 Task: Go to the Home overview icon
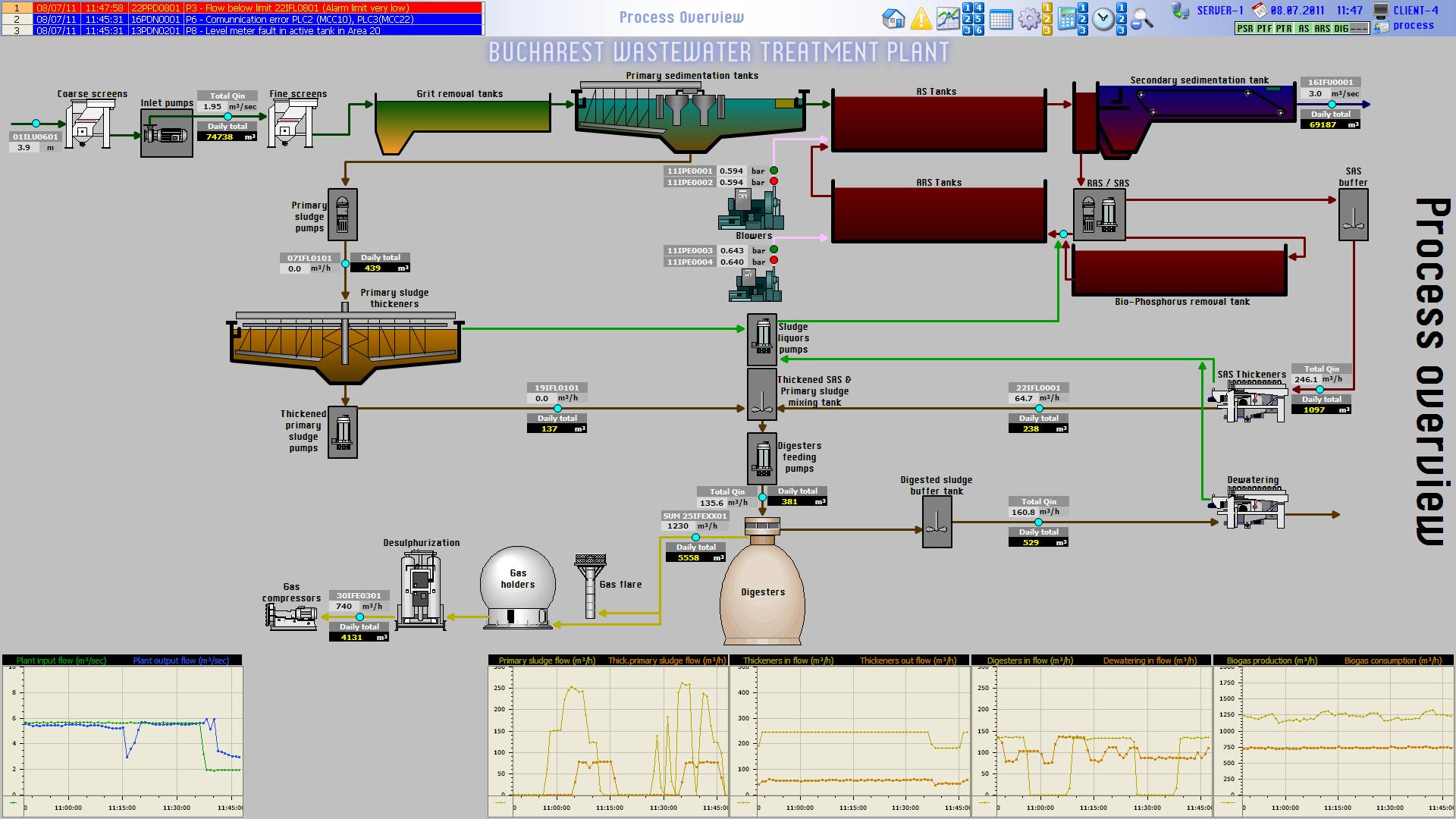[x=893, y=18]
